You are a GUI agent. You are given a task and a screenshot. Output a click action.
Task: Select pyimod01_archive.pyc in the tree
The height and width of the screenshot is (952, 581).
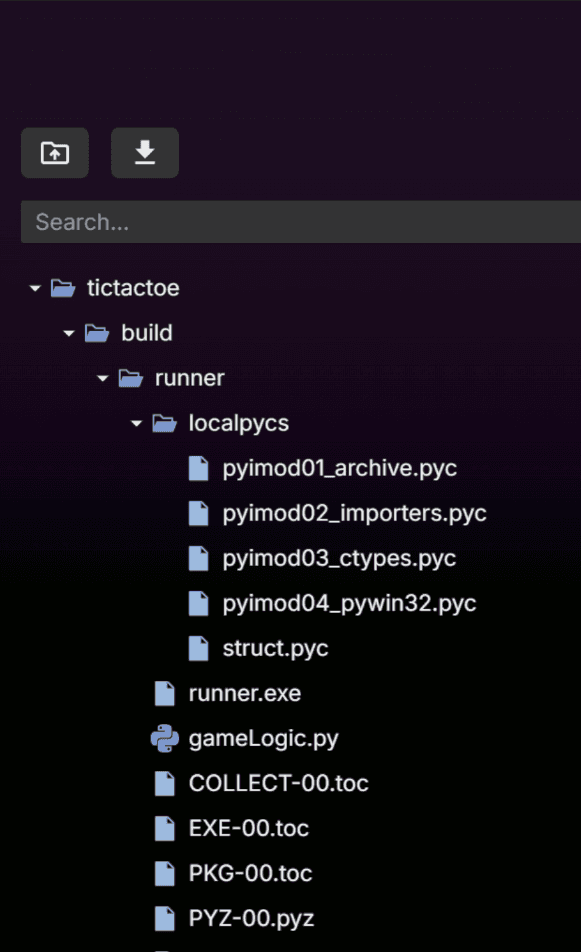[339, 468]
